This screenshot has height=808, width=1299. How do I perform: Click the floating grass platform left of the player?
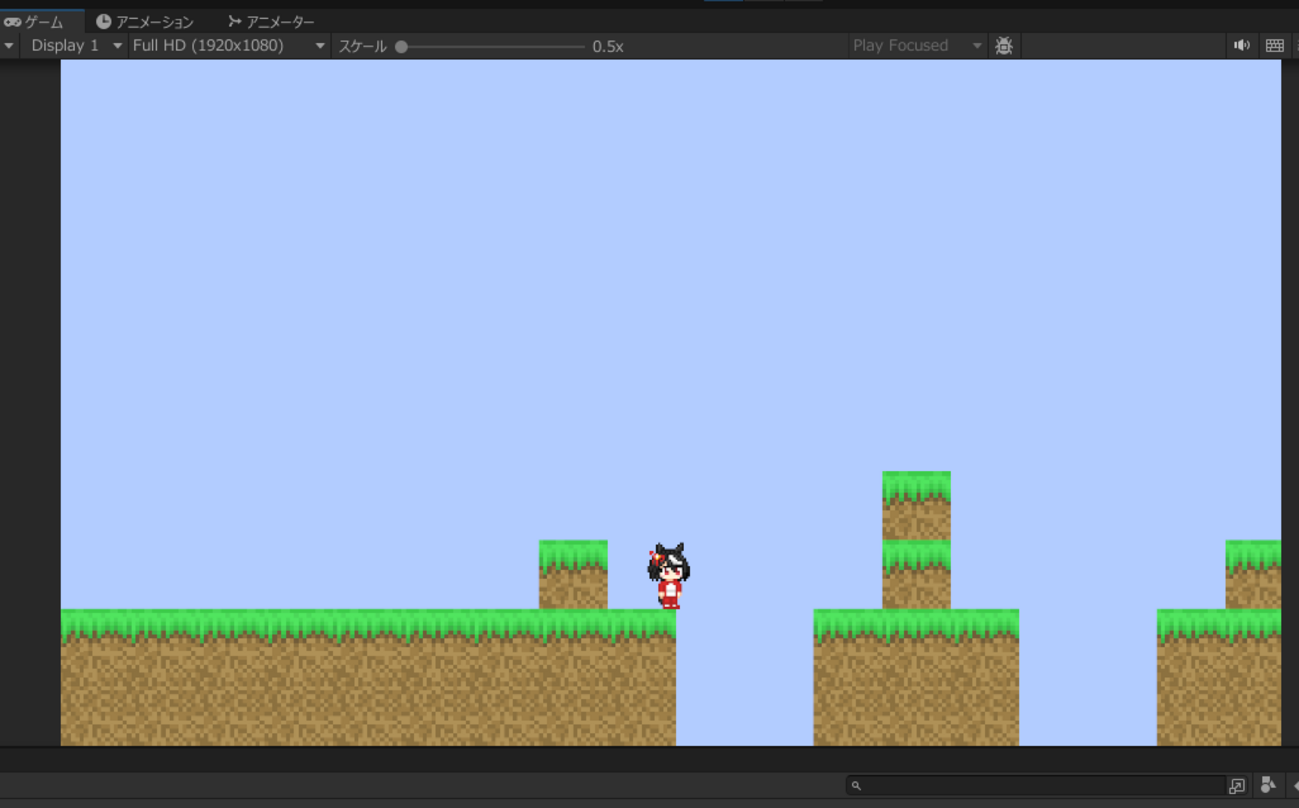[572, 575]
